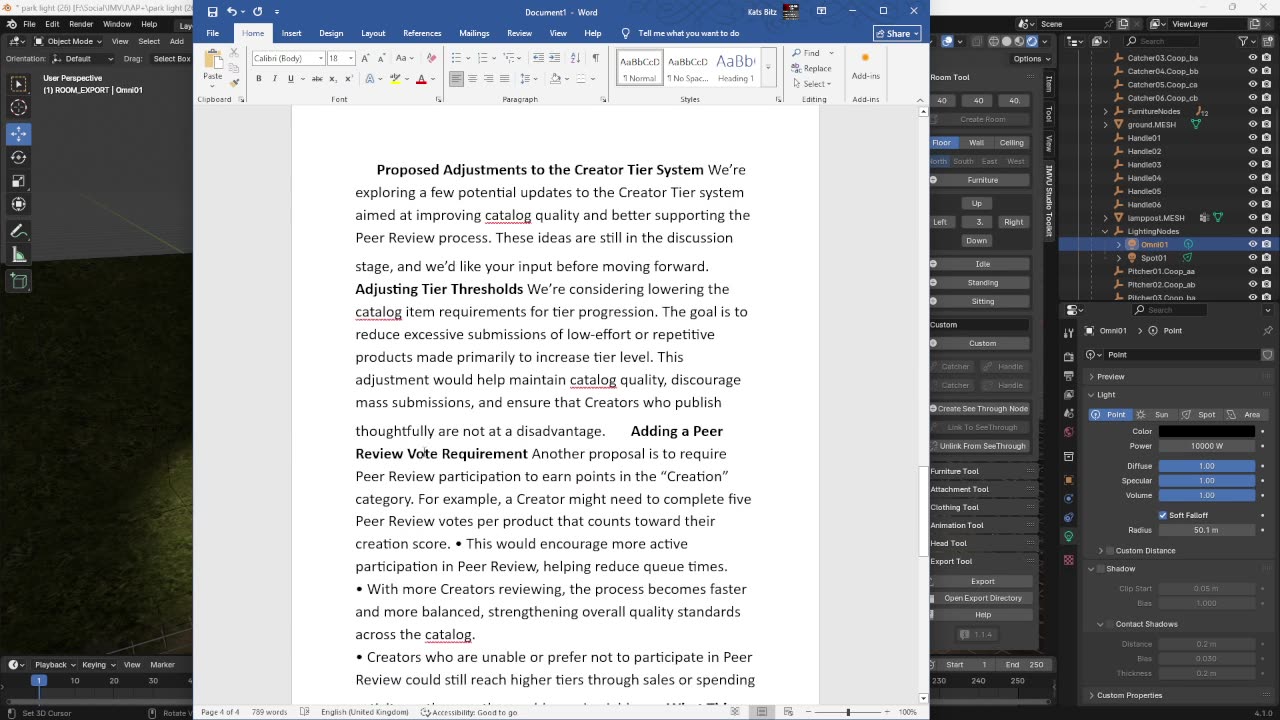Hide Omni01 in viewport with eye icon
1280x720 pixels.
(1253, 244)
